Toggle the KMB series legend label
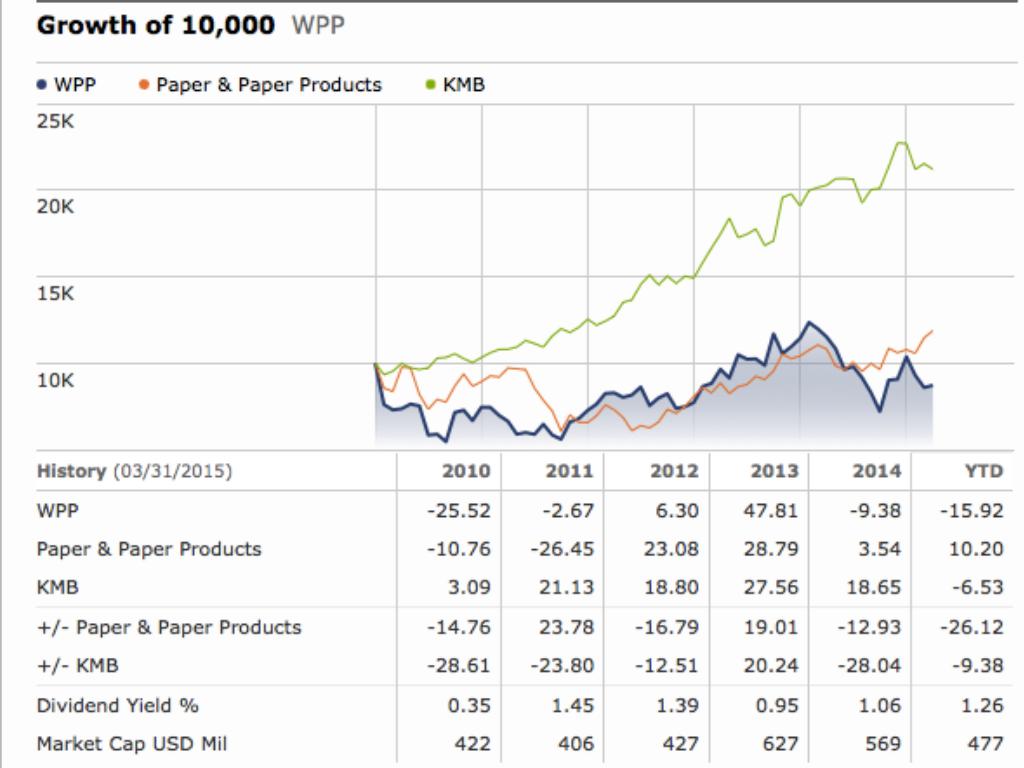1024x768 pixels. (x=464, y=85)
